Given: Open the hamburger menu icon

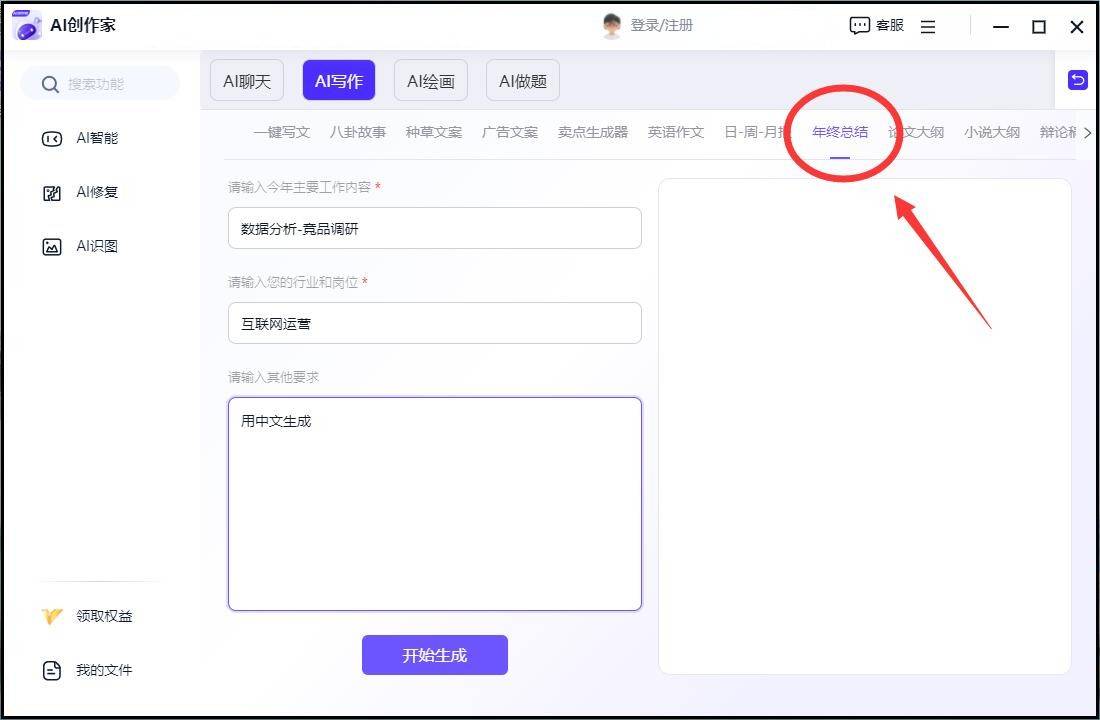Looking at the screenshot, I should [928, 27].
